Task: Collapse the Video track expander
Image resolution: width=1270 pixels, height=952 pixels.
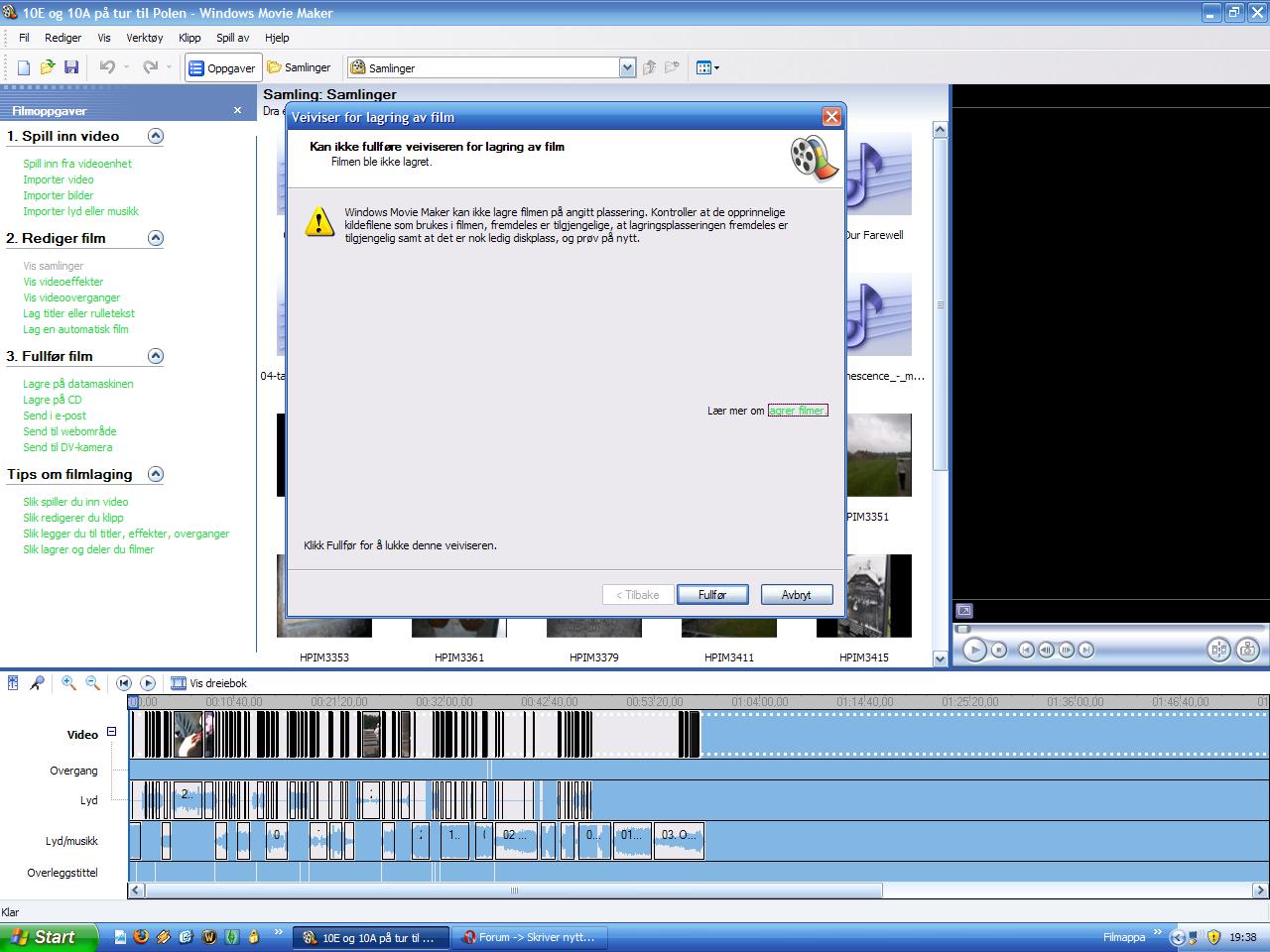Action: (111, 732)
